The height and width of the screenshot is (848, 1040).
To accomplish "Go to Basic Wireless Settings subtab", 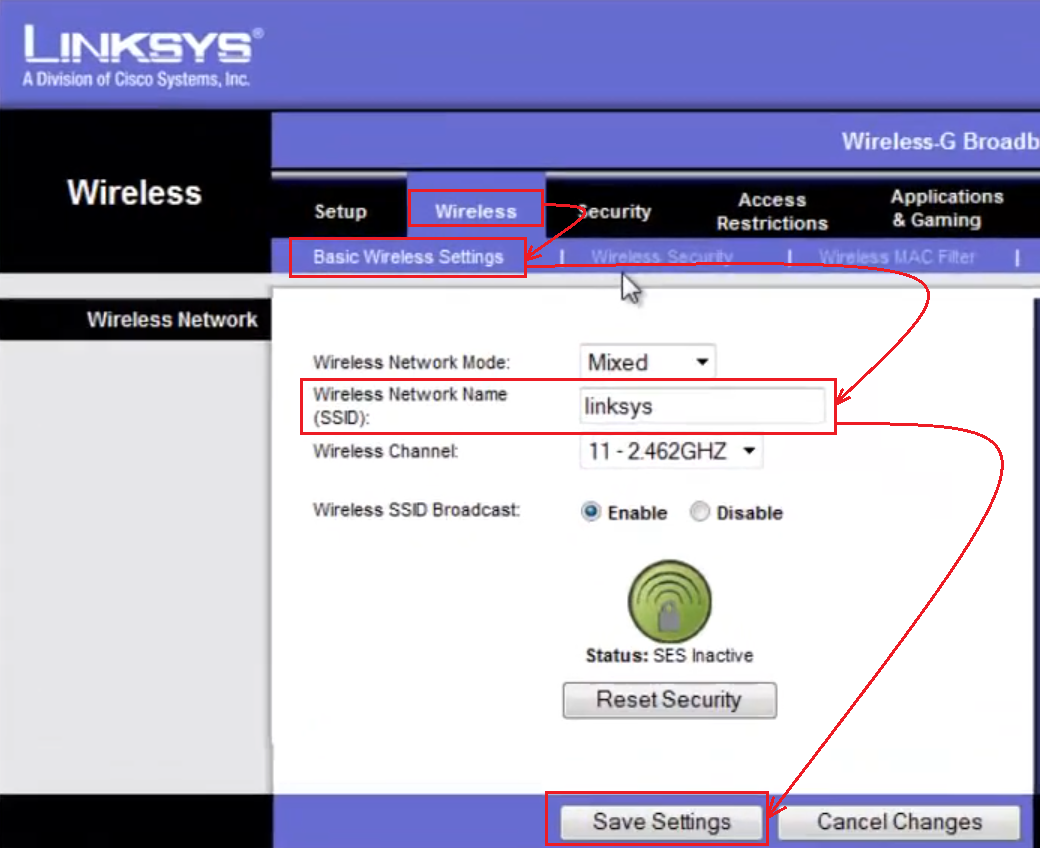I will point(408,257).
